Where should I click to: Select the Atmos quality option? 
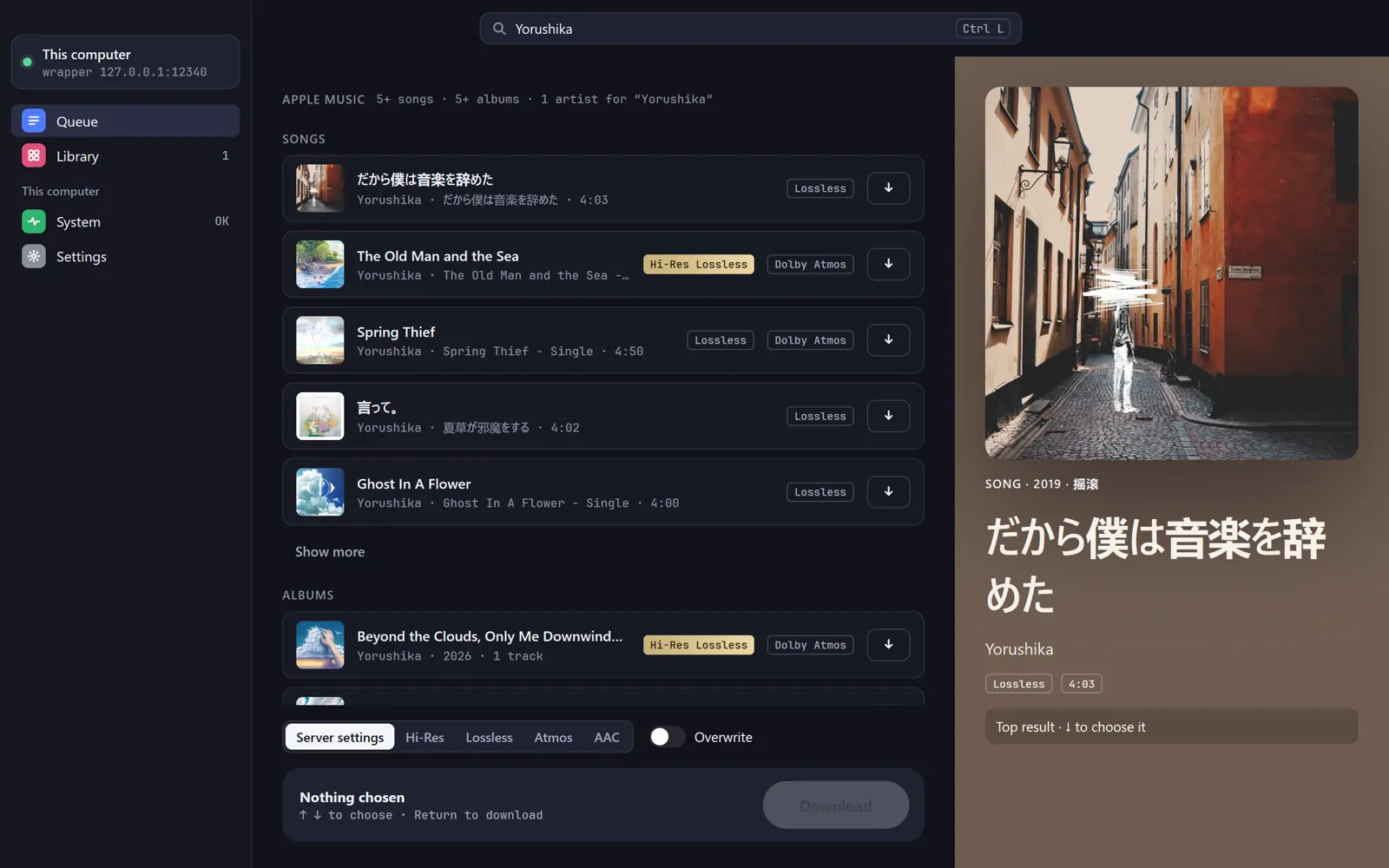click(x=553, y=737)
